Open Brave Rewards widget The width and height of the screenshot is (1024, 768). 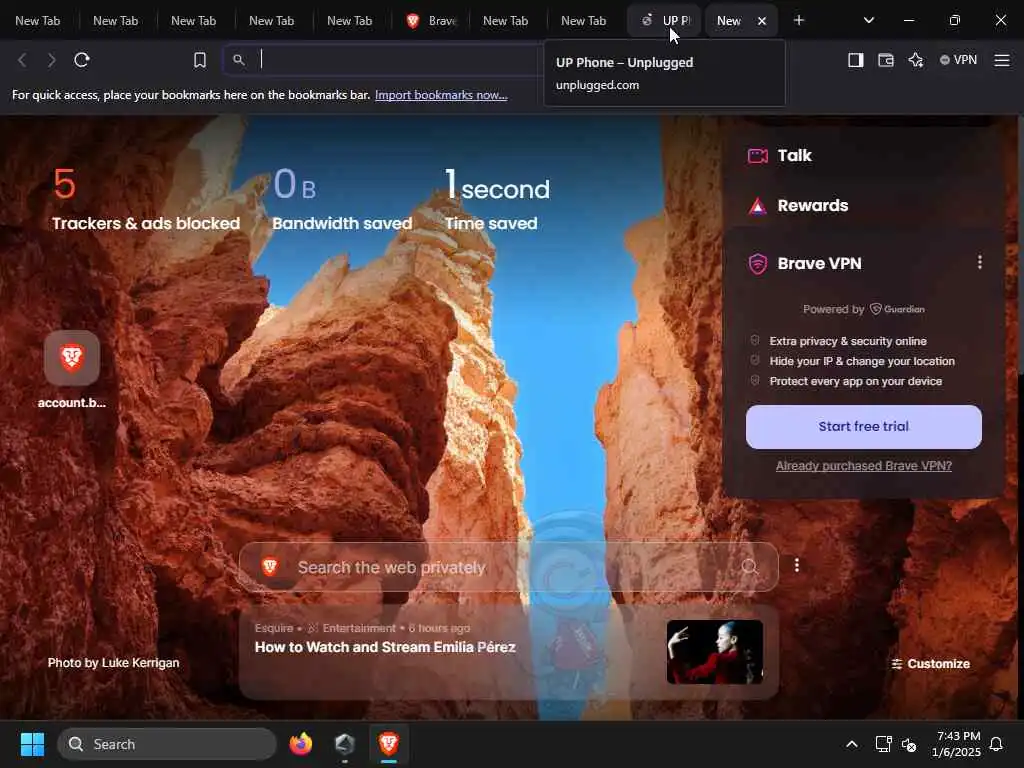click(812, 206)
